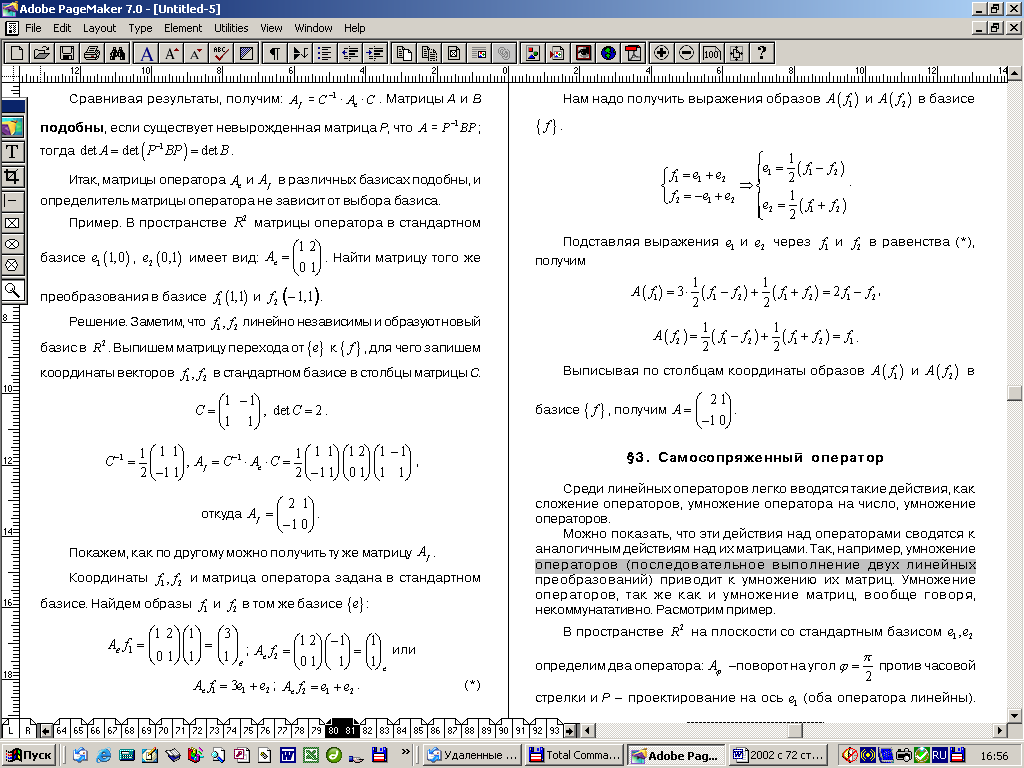Screen dimensions: 1024x768
Task: Click the New document toolbar icon
Action: click(16, 53)
